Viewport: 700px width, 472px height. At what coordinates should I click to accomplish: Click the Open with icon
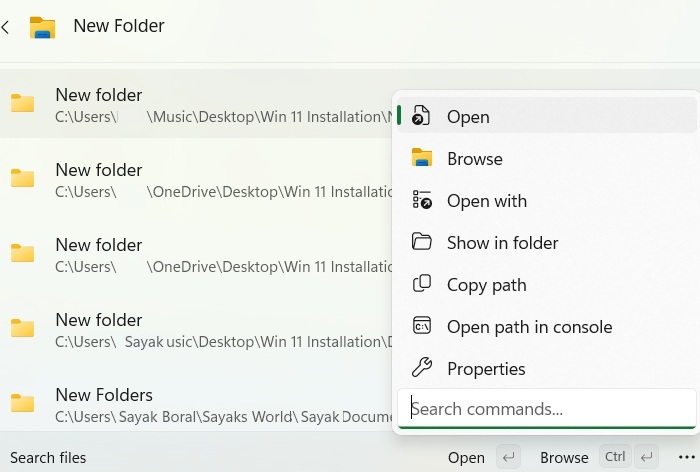pos(422,200)
